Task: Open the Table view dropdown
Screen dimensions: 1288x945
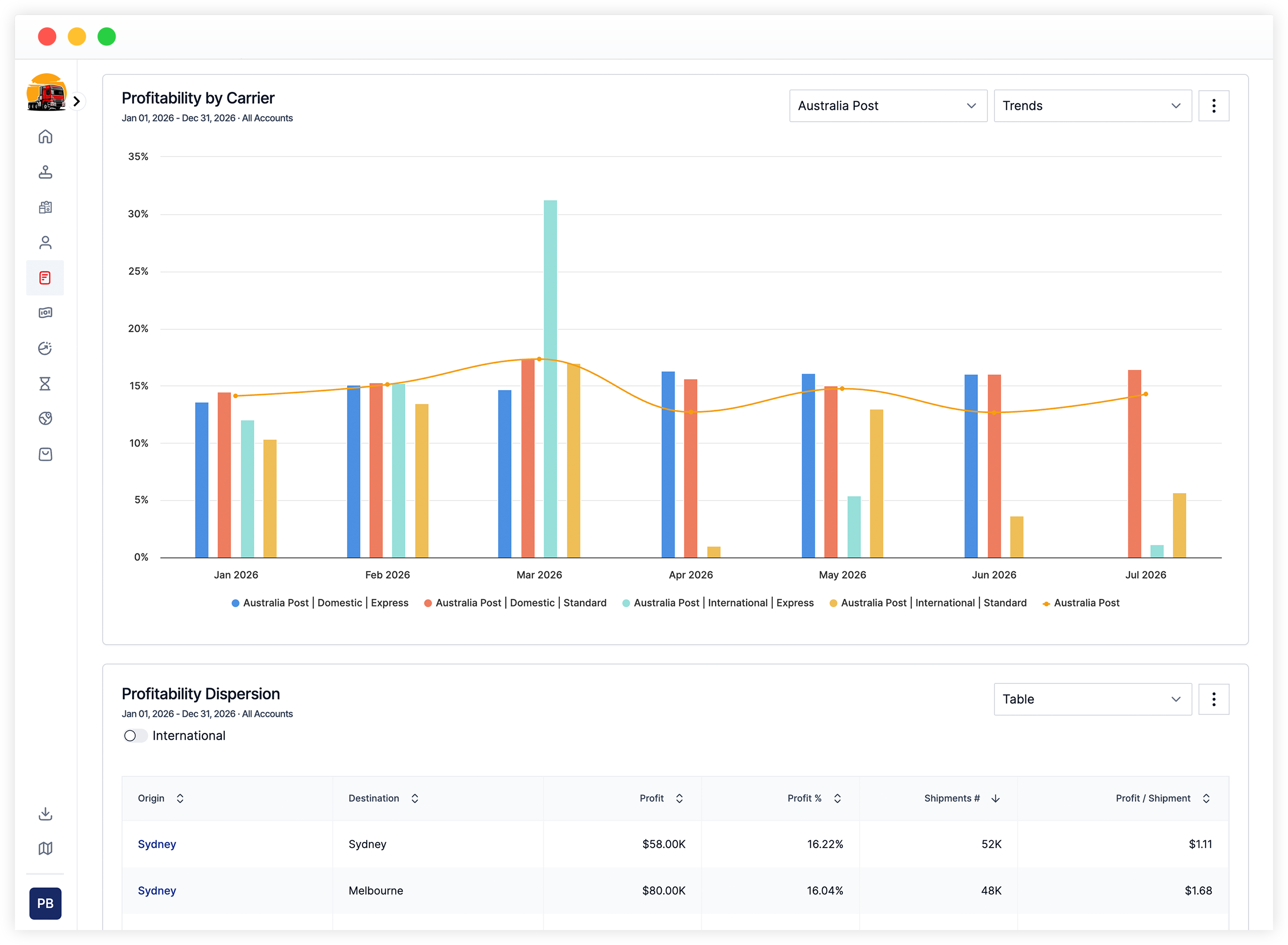Action: click(x=1093, y=699)
